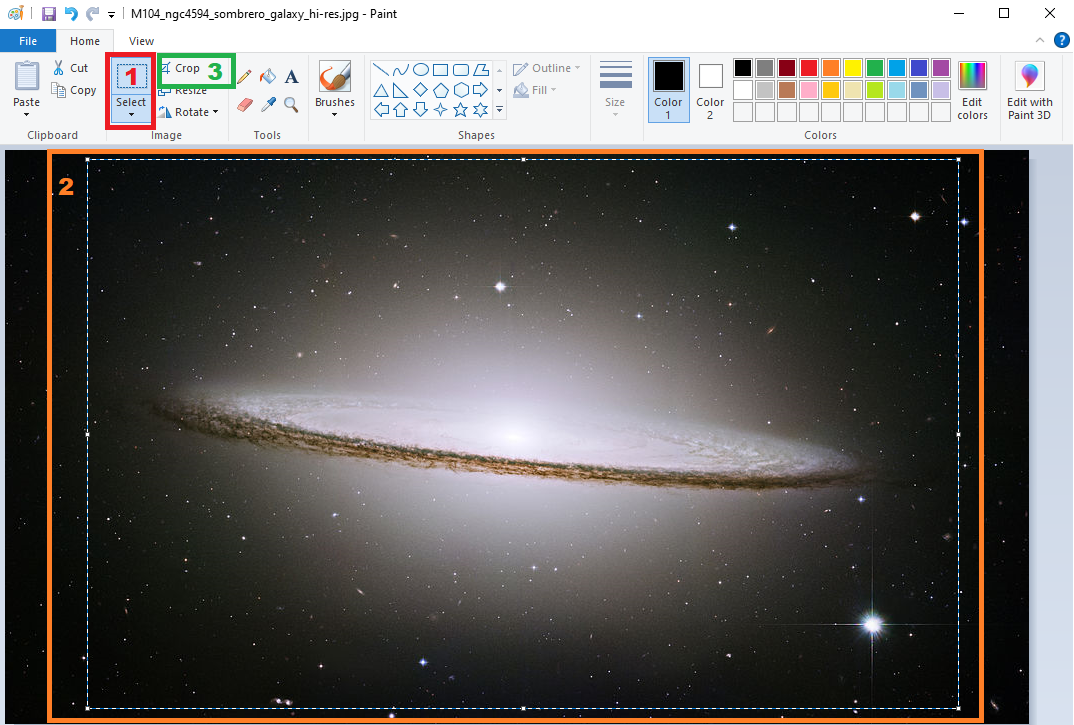1074x725 pixels.
Task: Choose the Triangle shape
Action: tap(381, 90)
